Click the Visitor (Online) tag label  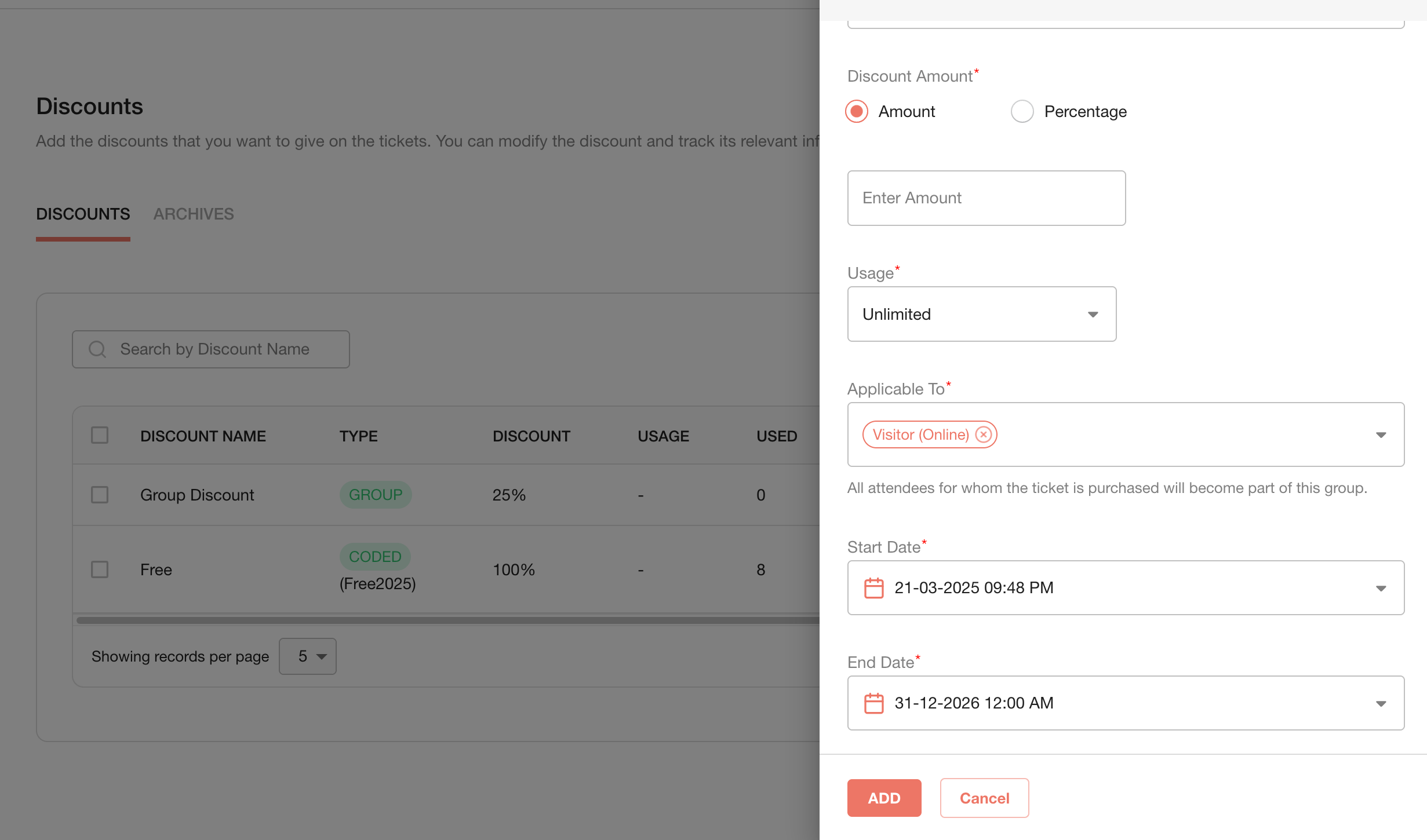click(920, 434)
